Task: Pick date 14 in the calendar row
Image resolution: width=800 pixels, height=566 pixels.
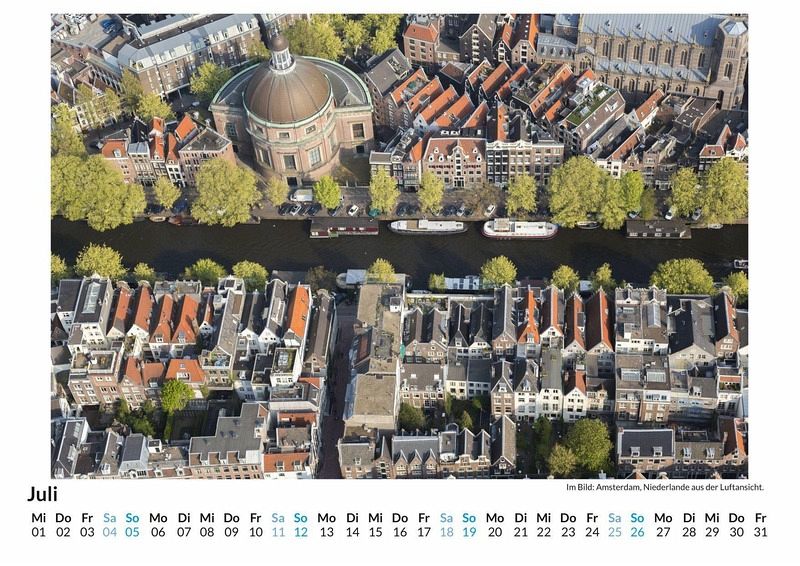Action: click(352, 532)
